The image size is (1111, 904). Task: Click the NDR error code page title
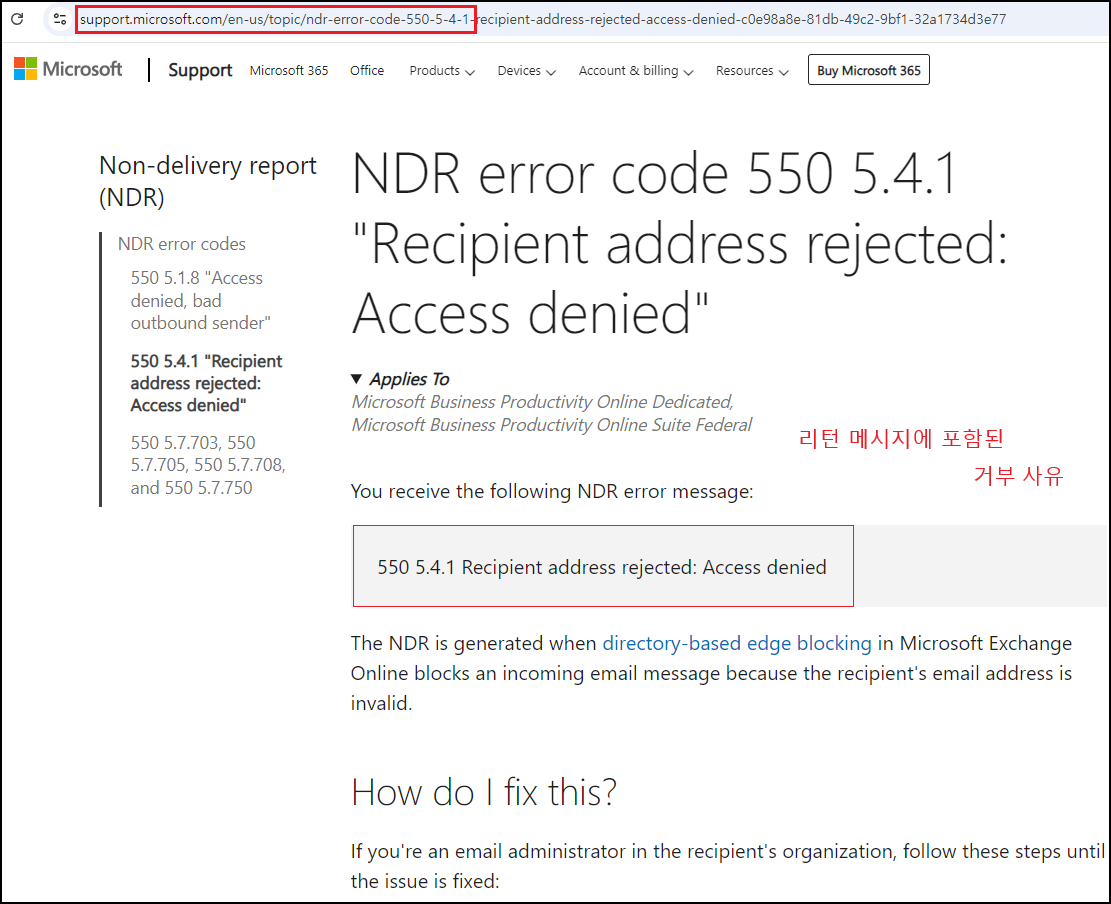(680, 243)
